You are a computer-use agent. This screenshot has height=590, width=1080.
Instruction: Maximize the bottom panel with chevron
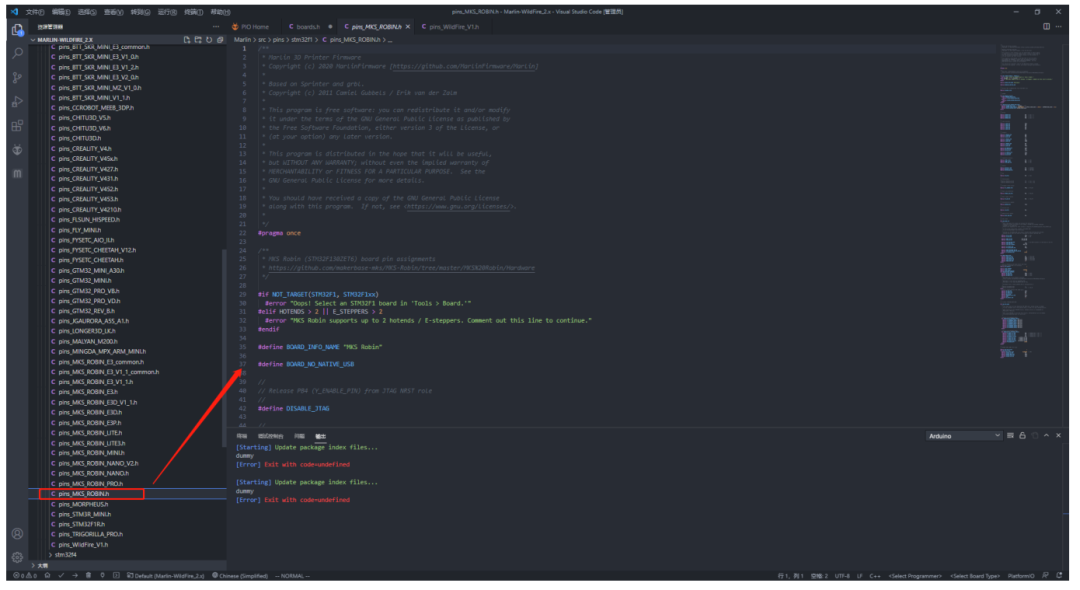(1046, 436)
